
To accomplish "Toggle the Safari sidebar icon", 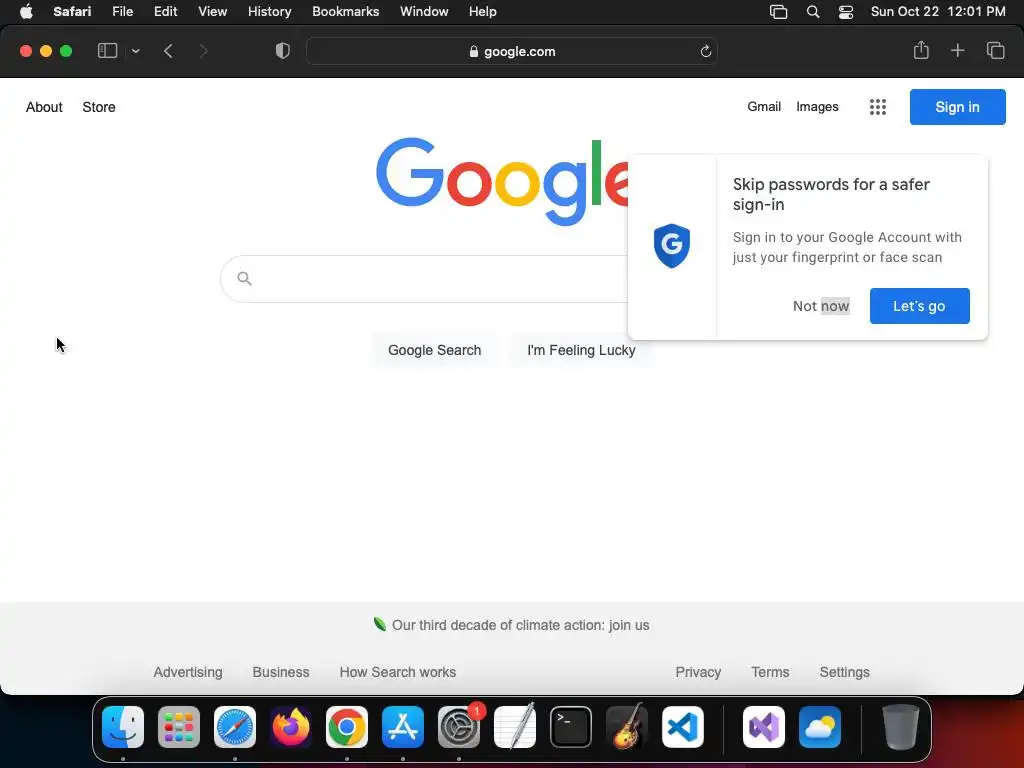I will pyautogui.click(x=107, y=51).
